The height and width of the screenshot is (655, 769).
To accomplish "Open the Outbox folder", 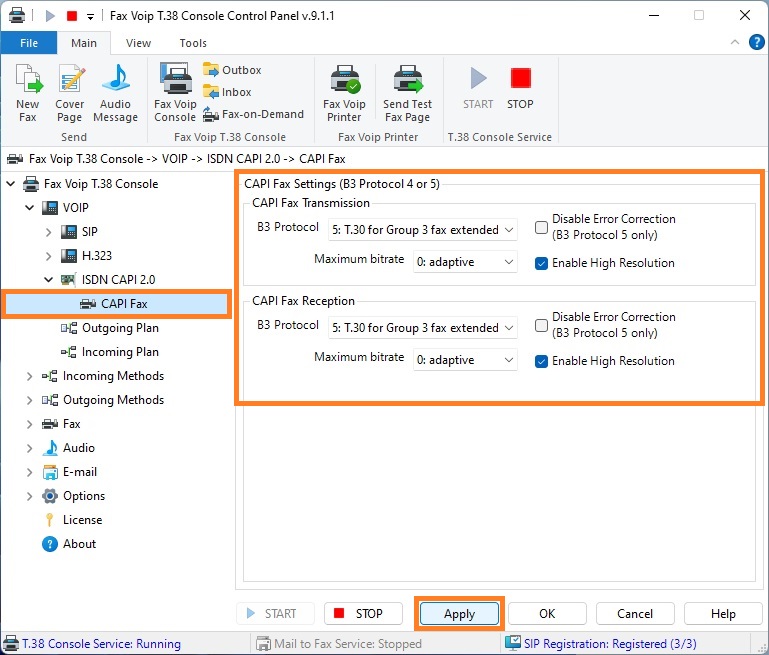I will pyautogui.click(x=232, y=70).
